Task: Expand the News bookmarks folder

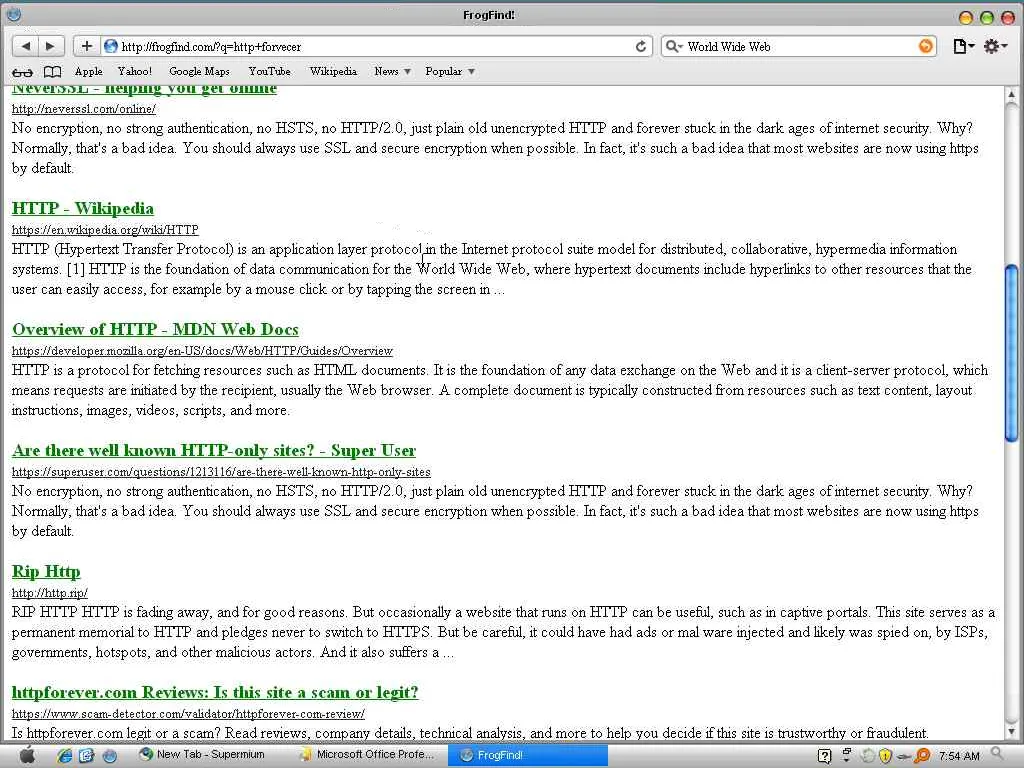Action: click(x=392, y=71)
